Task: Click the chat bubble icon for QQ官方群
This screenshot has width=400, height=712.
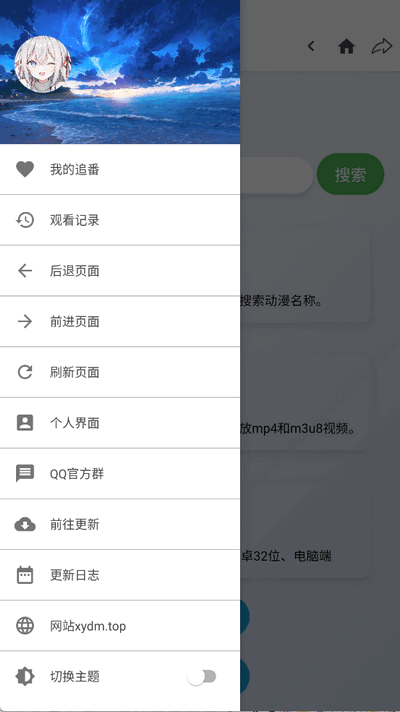Action: [25, 474]
